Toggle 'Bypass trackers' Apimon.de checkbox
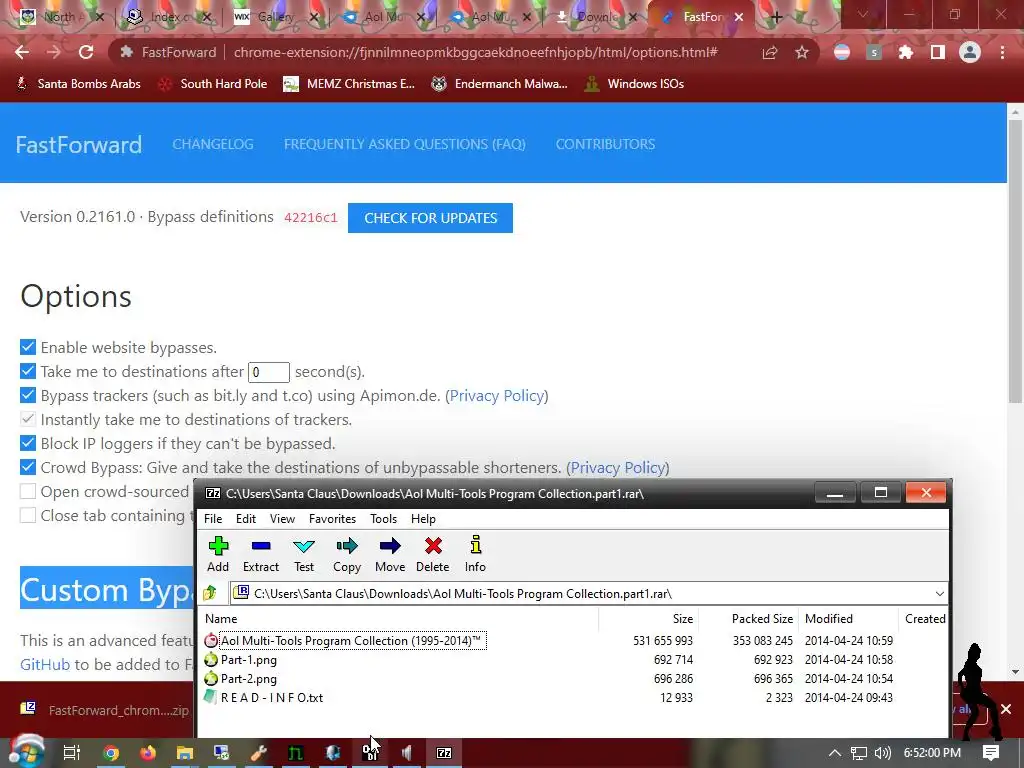The image size is (1024, 768). [x=27, y=395]
